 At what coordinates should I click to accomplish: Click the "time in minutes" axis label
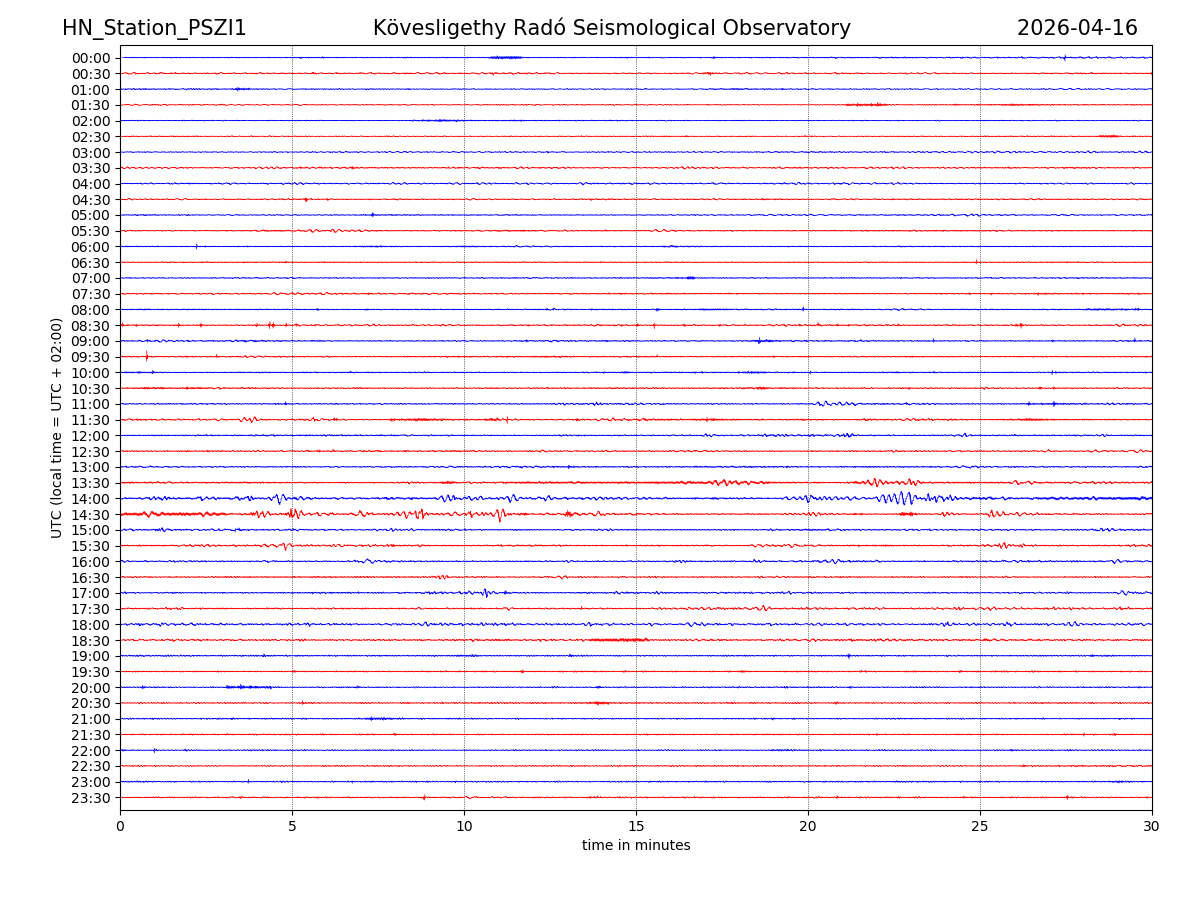click(x=636, y=846)
